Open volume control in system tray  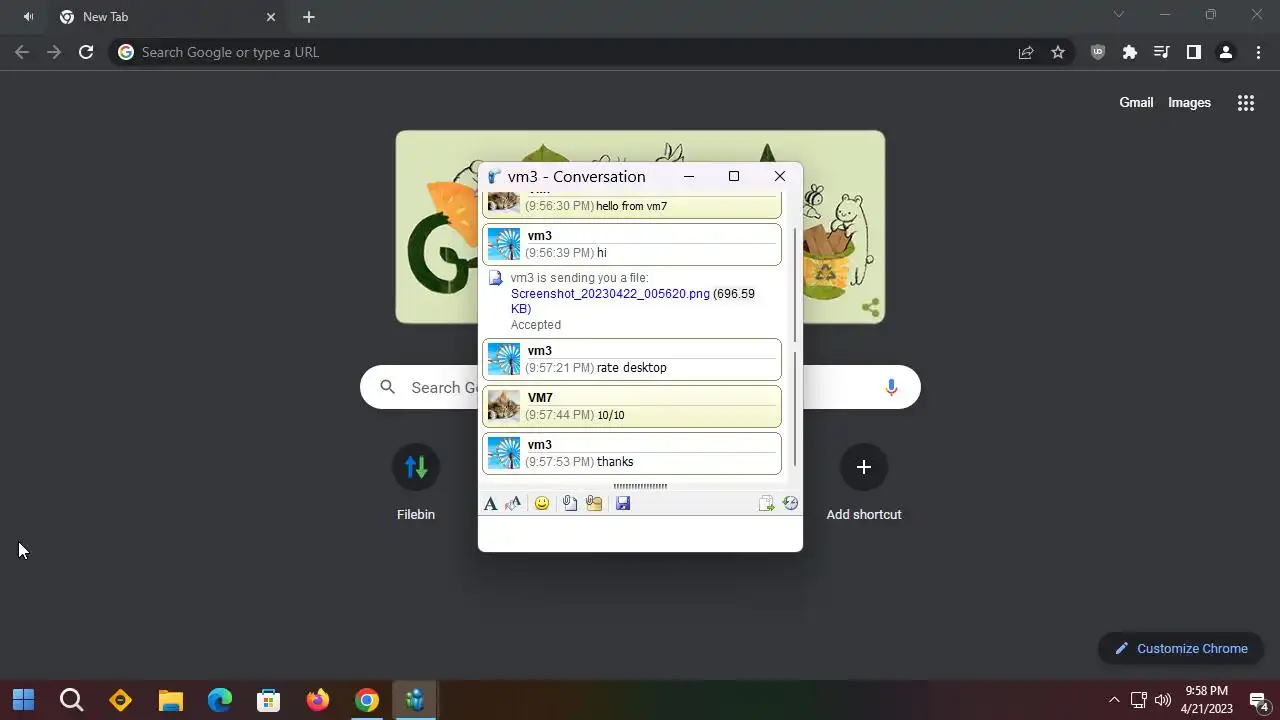1162,700
